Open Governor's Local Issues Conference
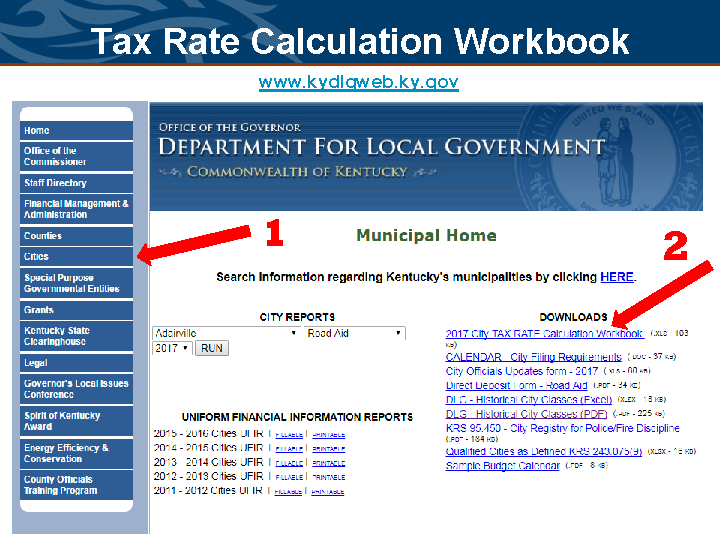This screenshot has height=540, width=720. pos(76,389)
